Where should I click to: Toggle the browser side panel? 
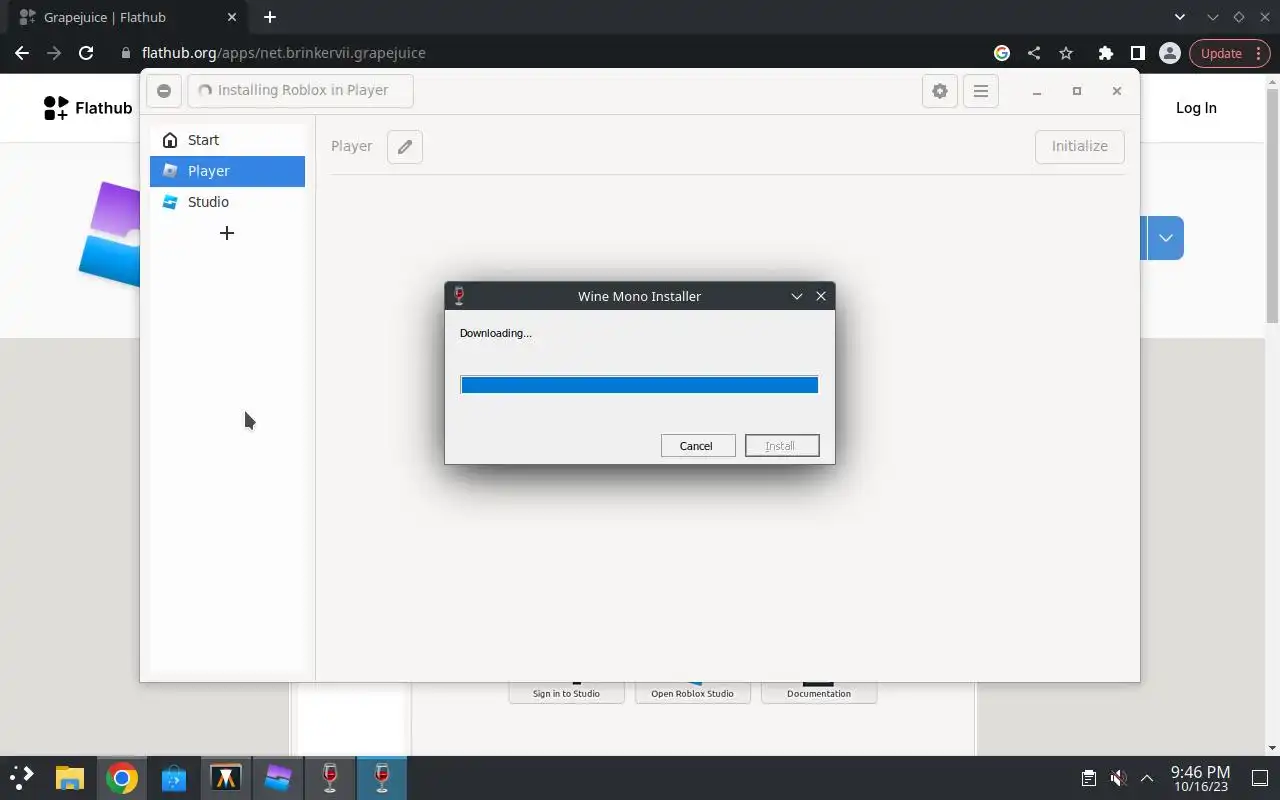(1137, 53)
